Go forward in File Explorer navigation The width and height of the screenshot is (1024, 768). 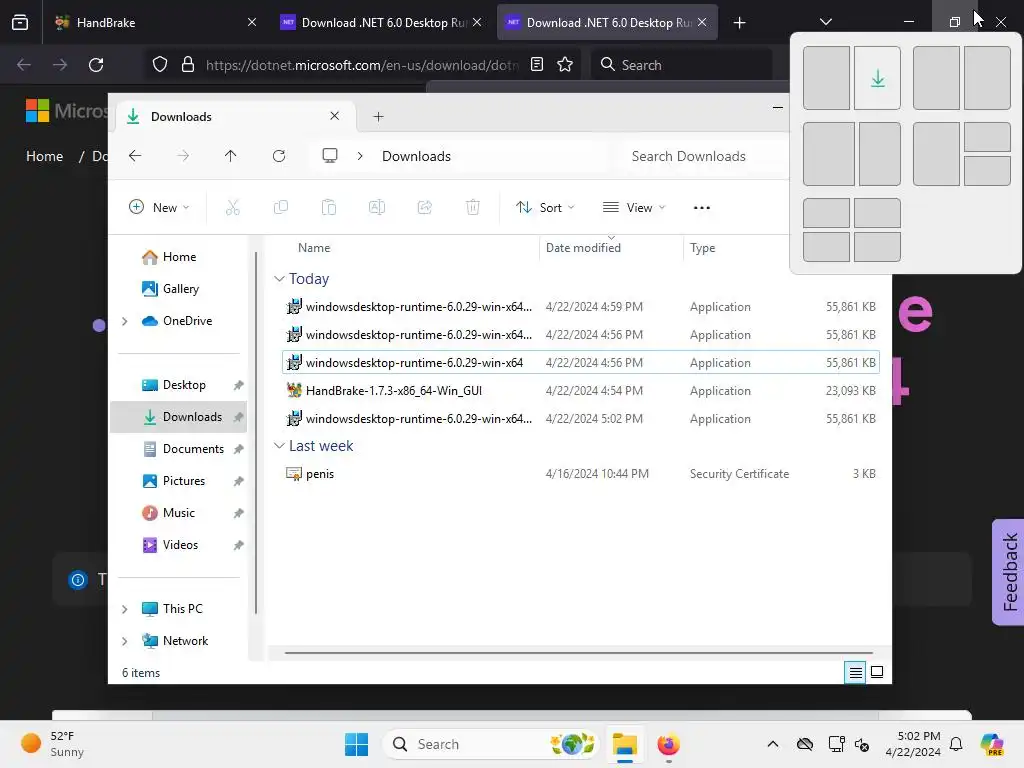click(x=184, y=156)
